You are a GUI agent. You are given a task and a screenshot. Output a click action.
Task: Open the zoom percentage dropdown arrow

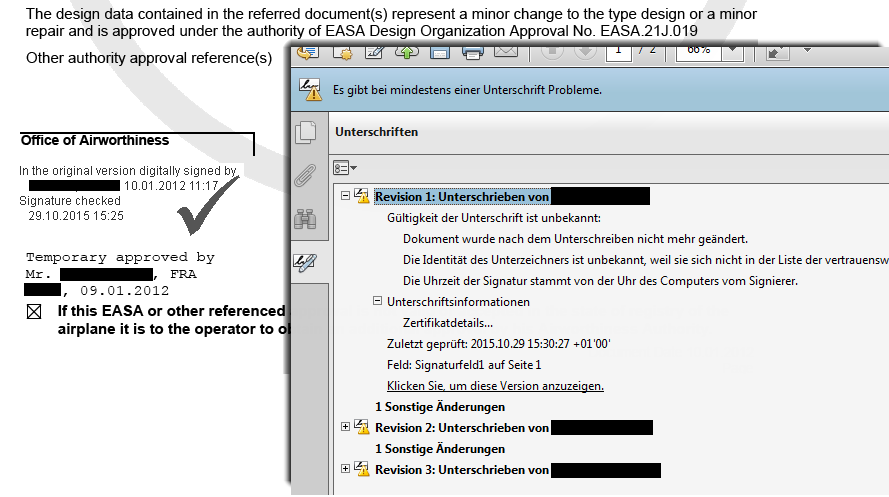[x=733, y=52]
